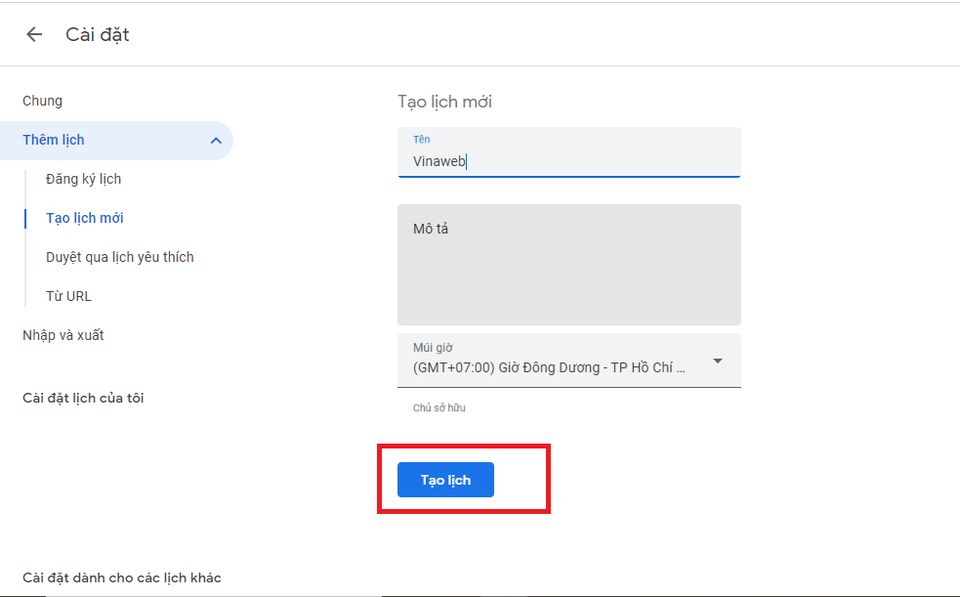Click the back arrow beside Cài đặt

[34, 34]
